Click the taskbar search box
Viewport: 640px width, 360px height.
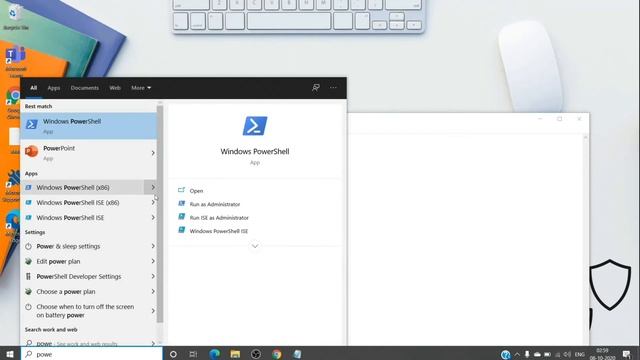click(92, 354)
